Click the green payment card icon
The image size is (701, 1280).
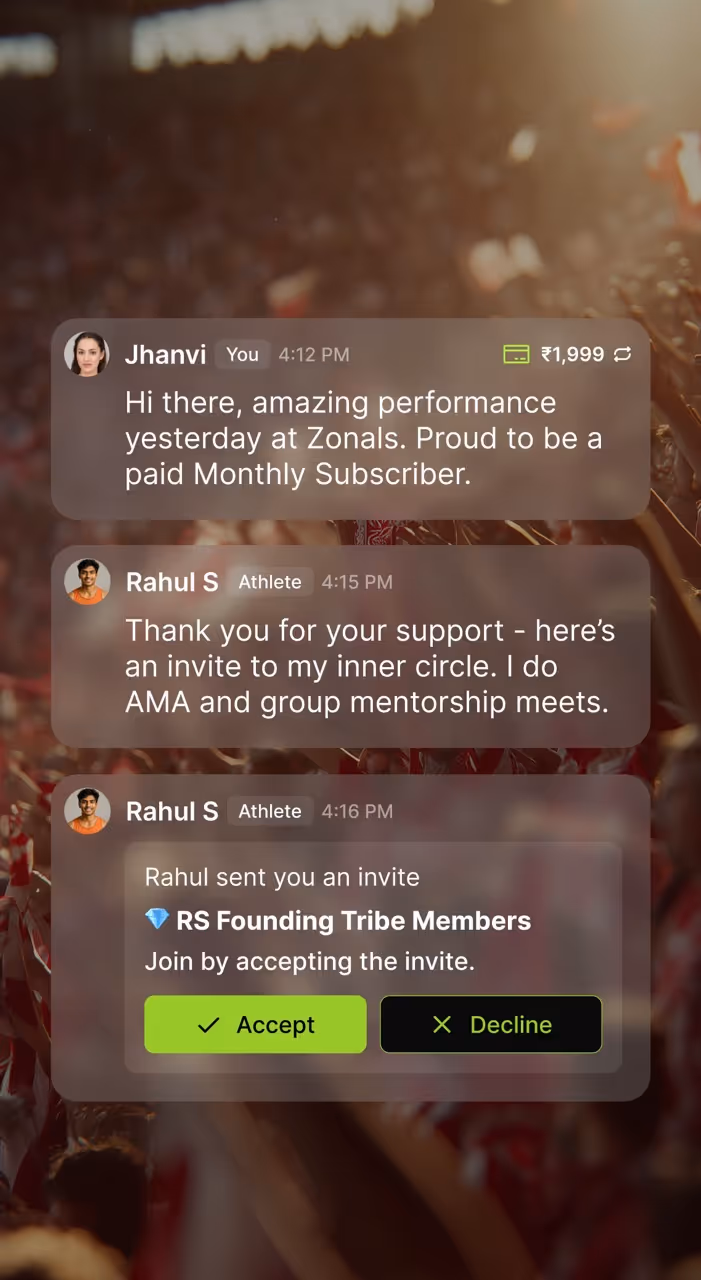pyautogui.click(x=516, y=354)
